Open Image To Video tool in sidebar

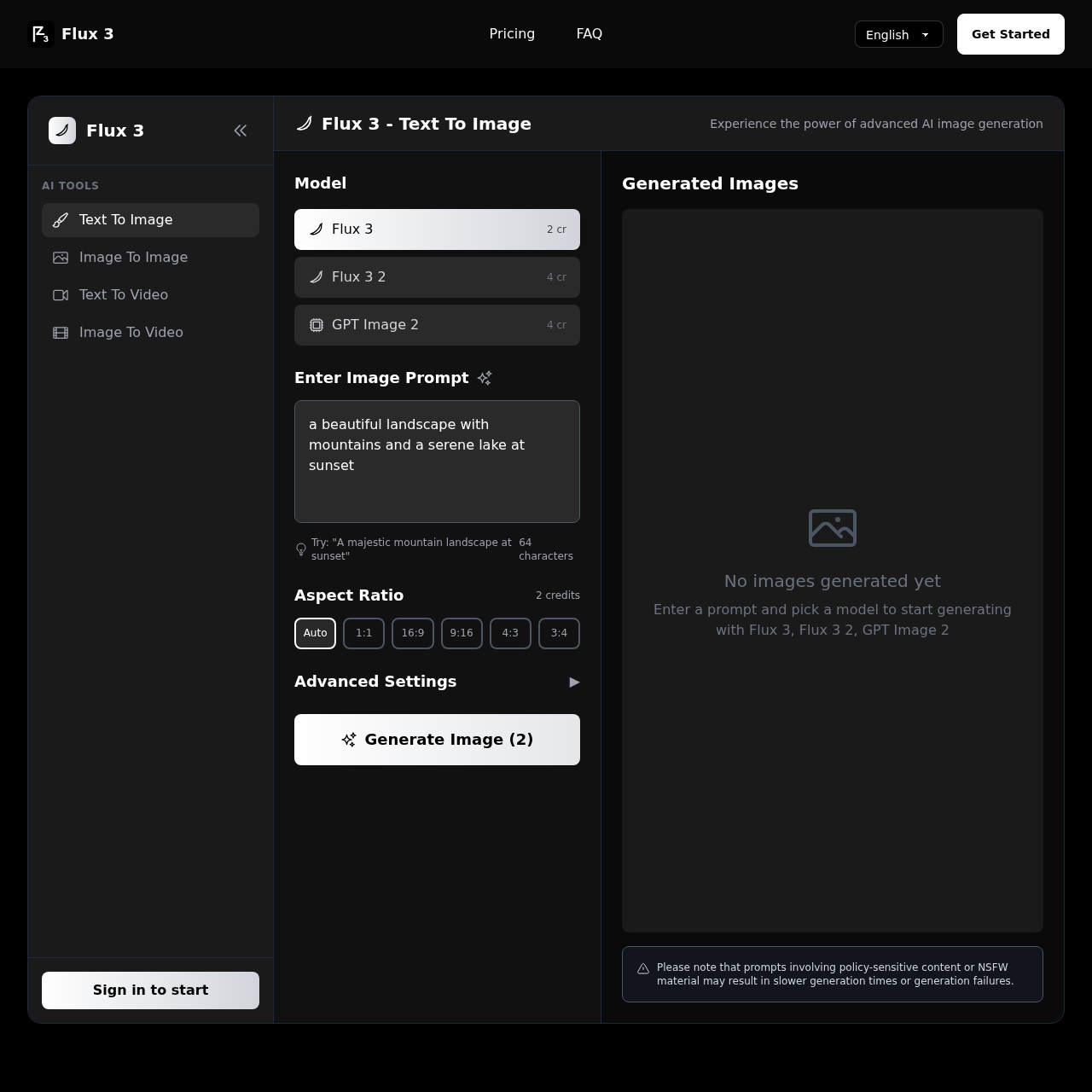coord(150,333)
